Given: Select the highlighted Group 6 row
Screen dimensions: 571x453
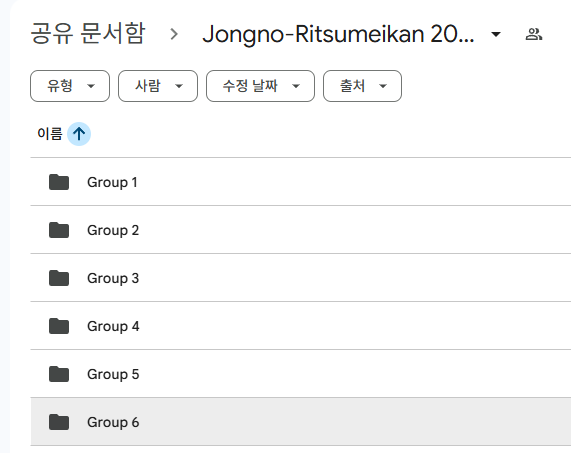Looking at the screenshot, I should point(301,422).
